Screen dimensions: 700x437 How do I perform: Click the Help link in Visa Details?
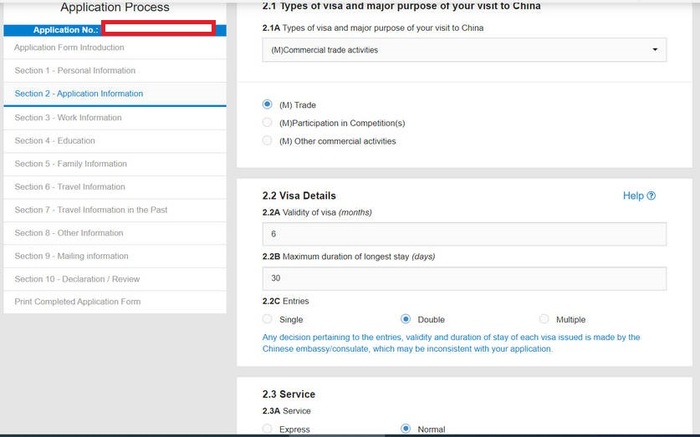(x=633, y=196)
